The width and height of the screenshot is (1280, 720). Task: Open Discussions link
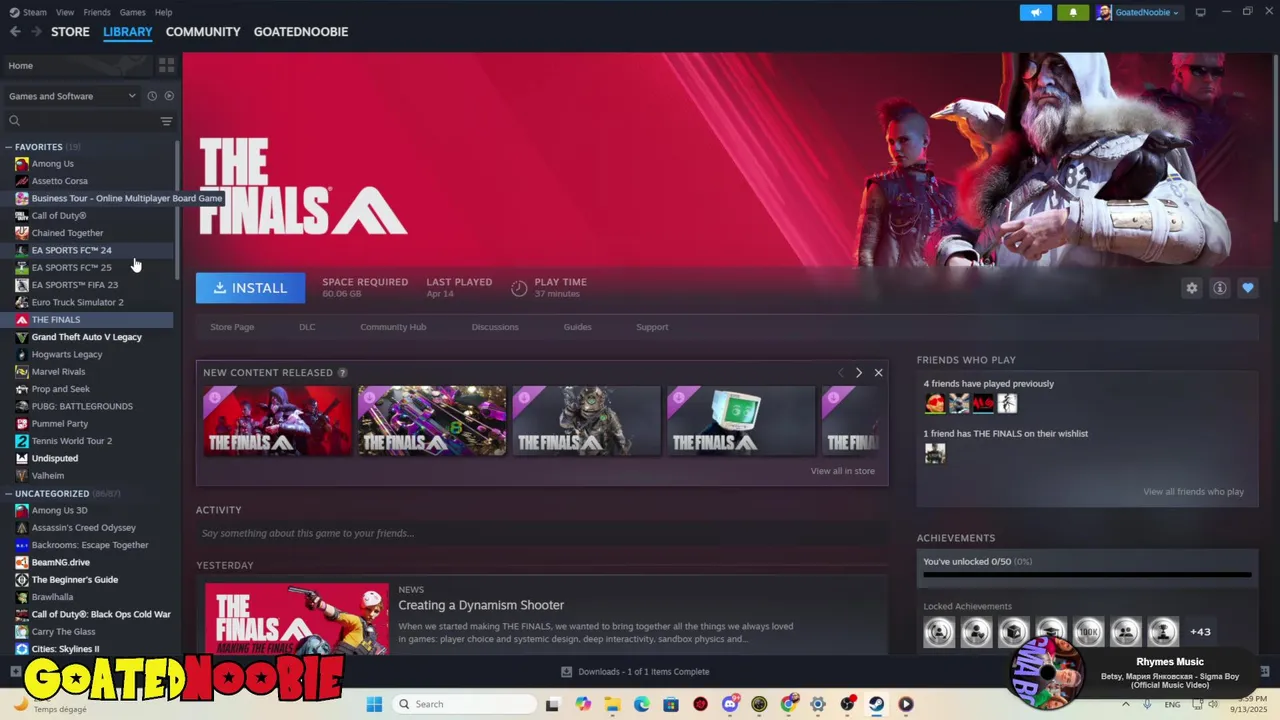pyautogui.click(x=495, y=327)
